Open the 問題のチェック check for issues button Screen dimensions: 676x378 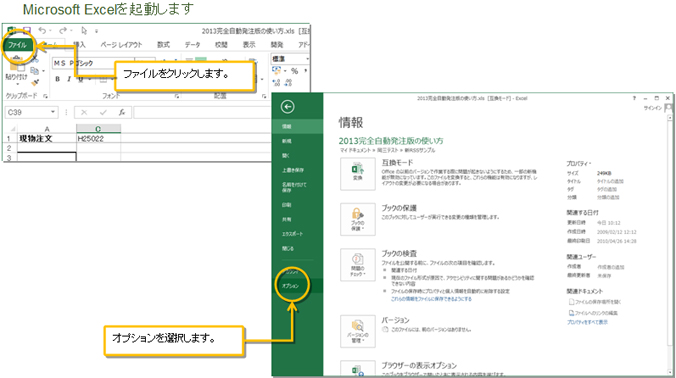[357, 265]
